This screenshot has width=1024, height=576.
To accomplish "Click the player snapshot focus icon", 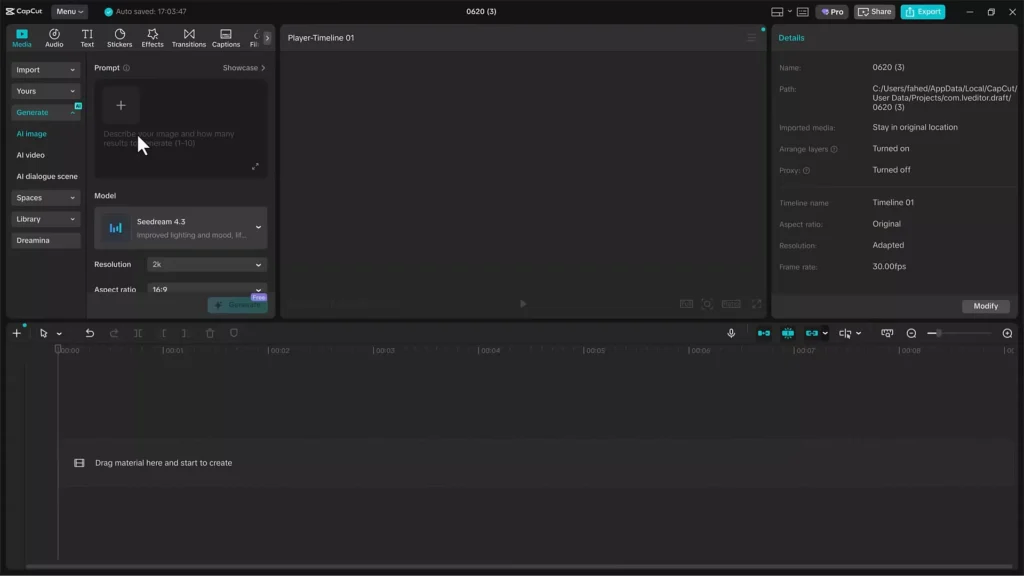I will pyautogui.click(x=707, y=304).
